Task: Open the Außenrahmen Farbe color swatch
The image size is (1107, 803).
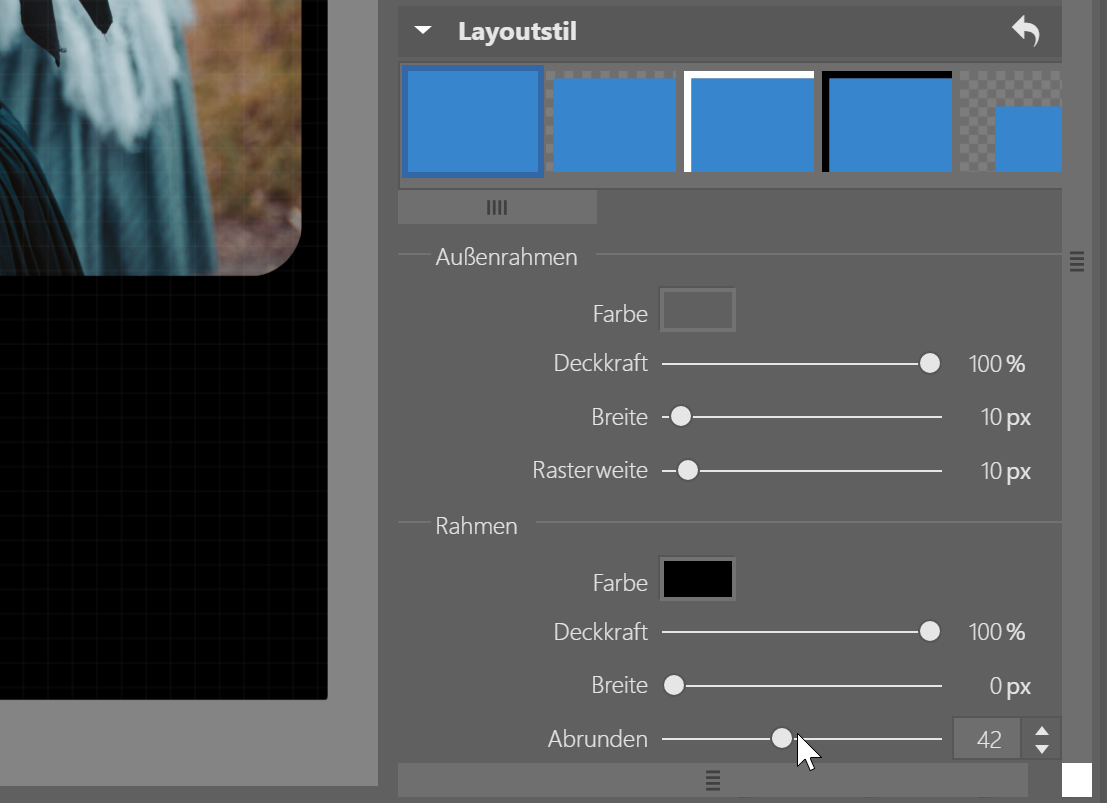Action: [698, 310]
